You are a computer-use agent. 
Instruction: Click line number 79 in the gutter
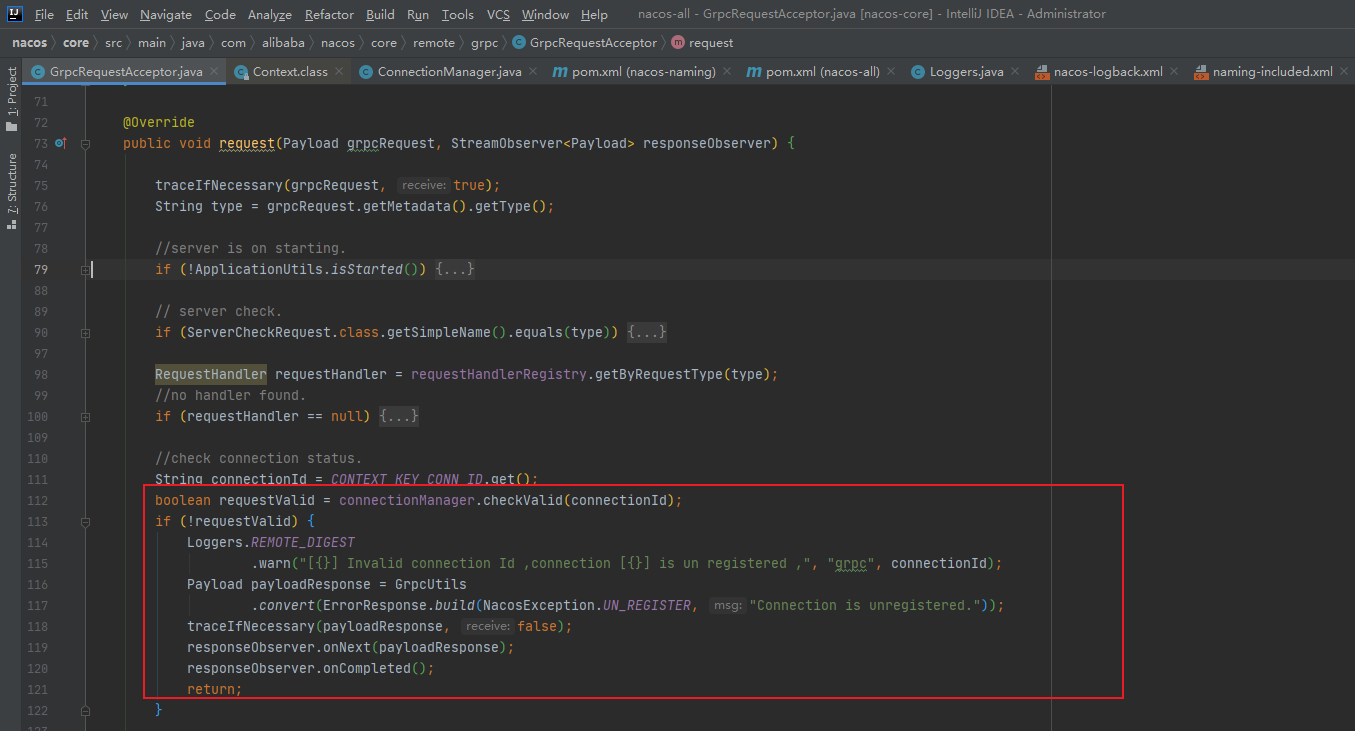coord(40,270)
